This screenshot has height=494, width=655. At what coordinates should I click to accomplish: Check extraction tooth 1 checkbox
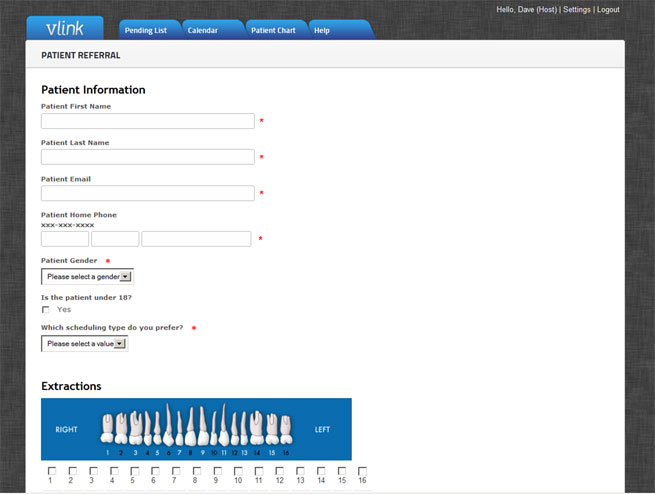(52, 471)
